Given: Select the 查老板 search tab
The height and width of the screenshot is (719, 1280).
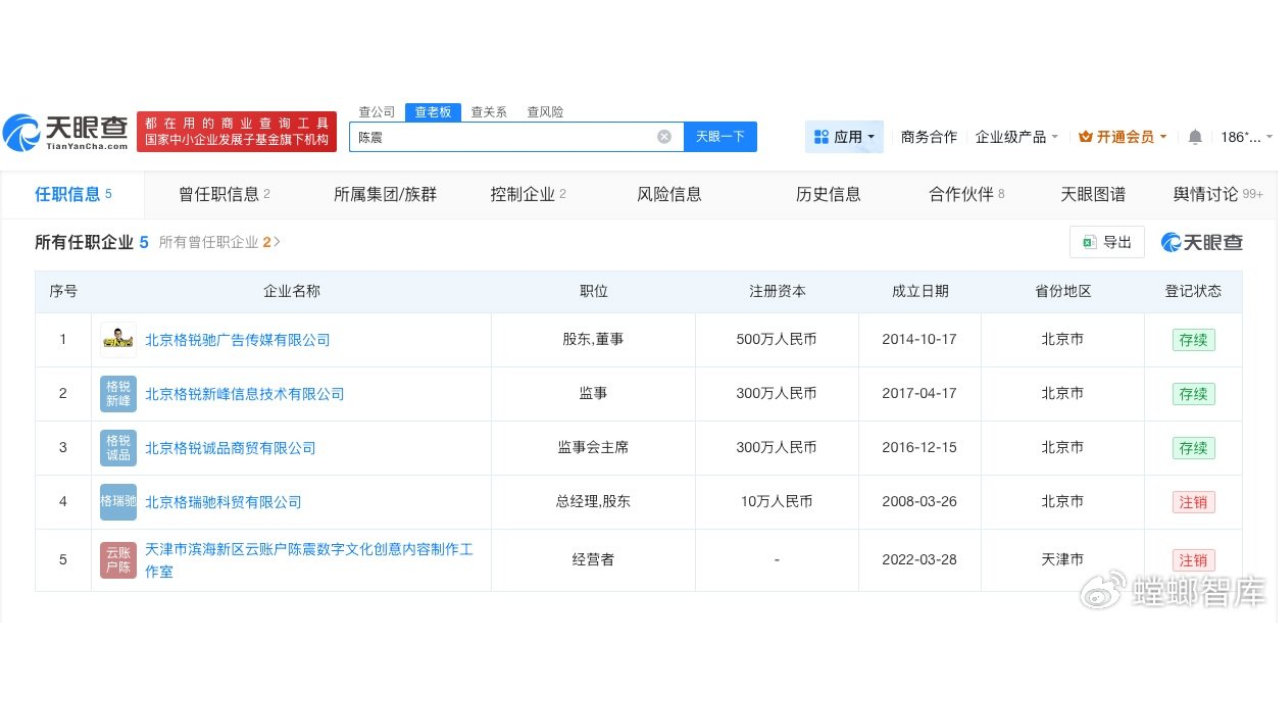Looking at the screenshot, I should pyautogui.click(x=433, y=112).
